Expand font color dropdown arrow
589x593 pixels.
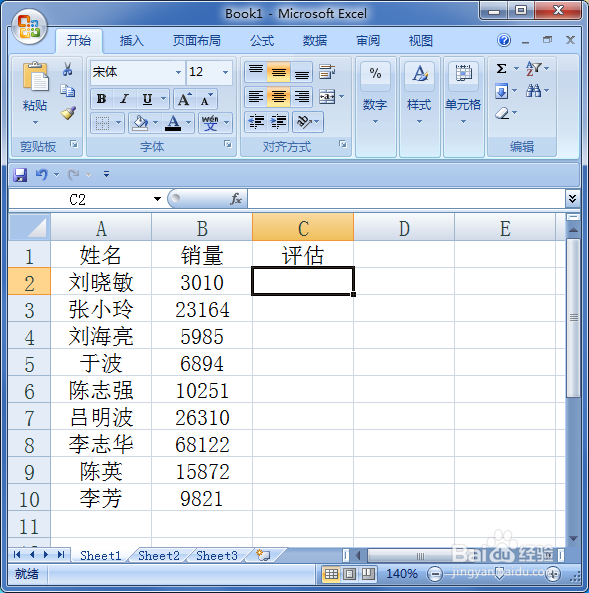pyautogui.click(x=188, y=123)
